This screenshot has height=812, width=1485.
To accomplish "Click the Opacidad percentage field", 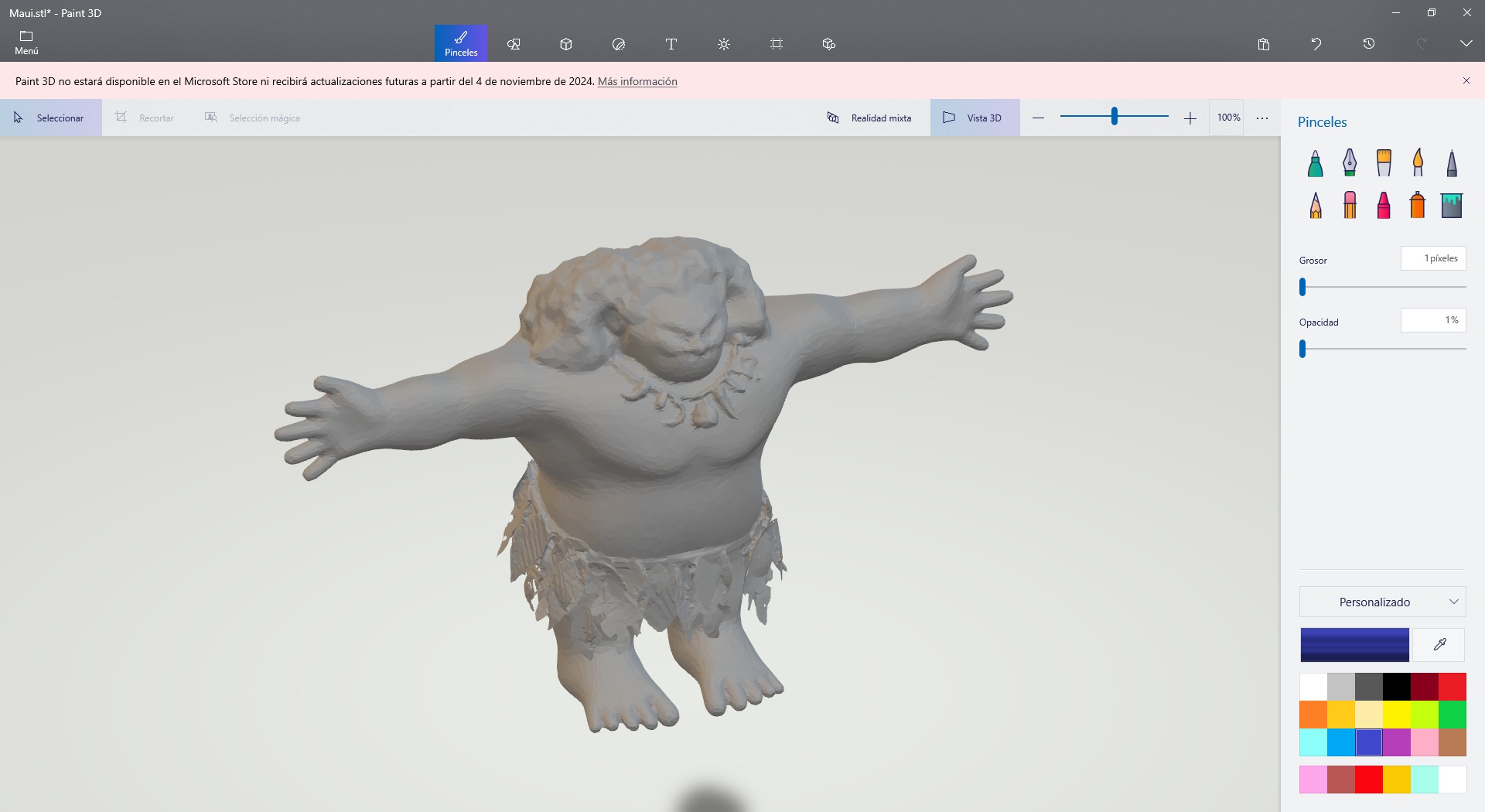I will (1433, 320).
